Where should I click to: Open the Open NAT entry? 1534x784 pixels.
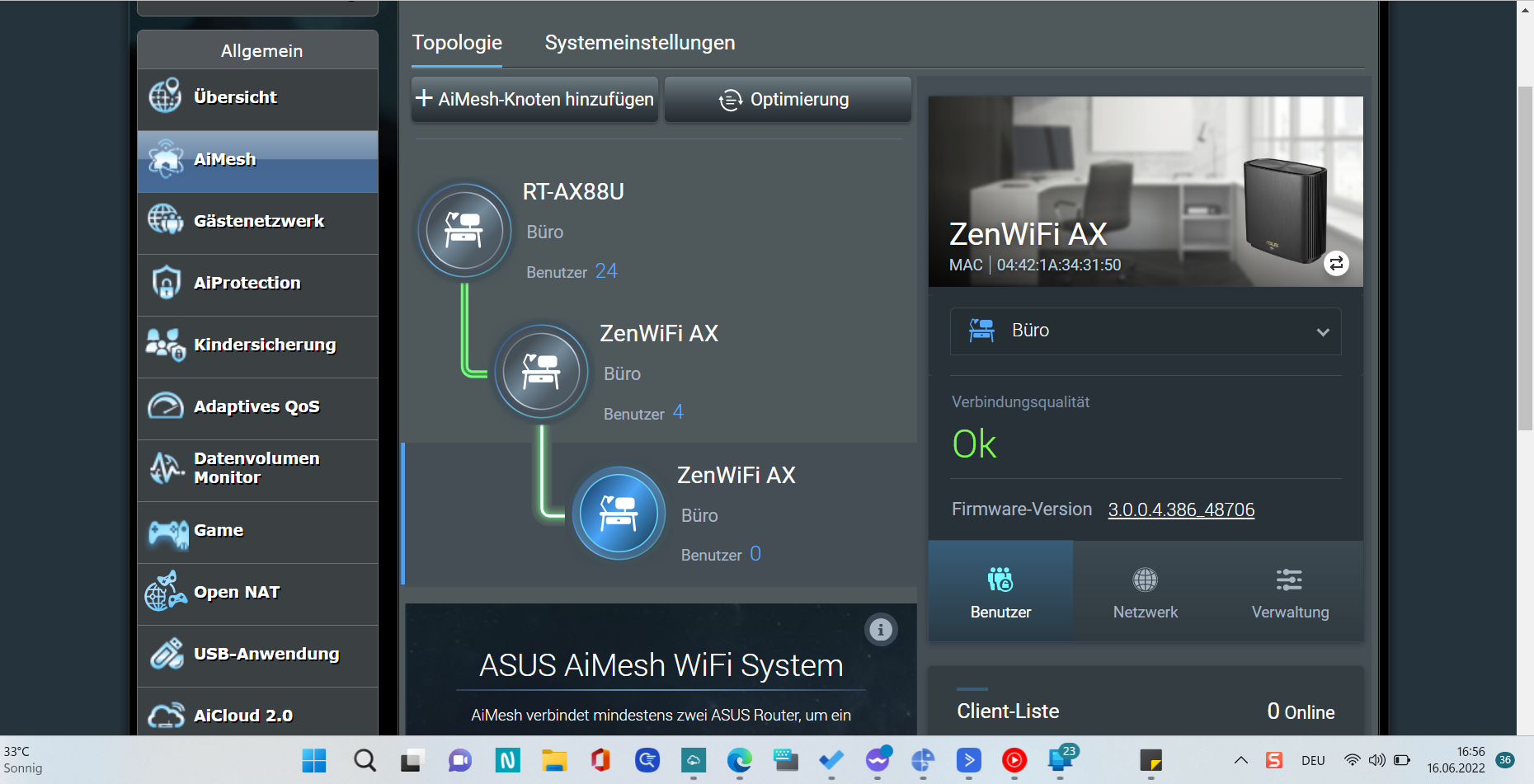(257, 594)
